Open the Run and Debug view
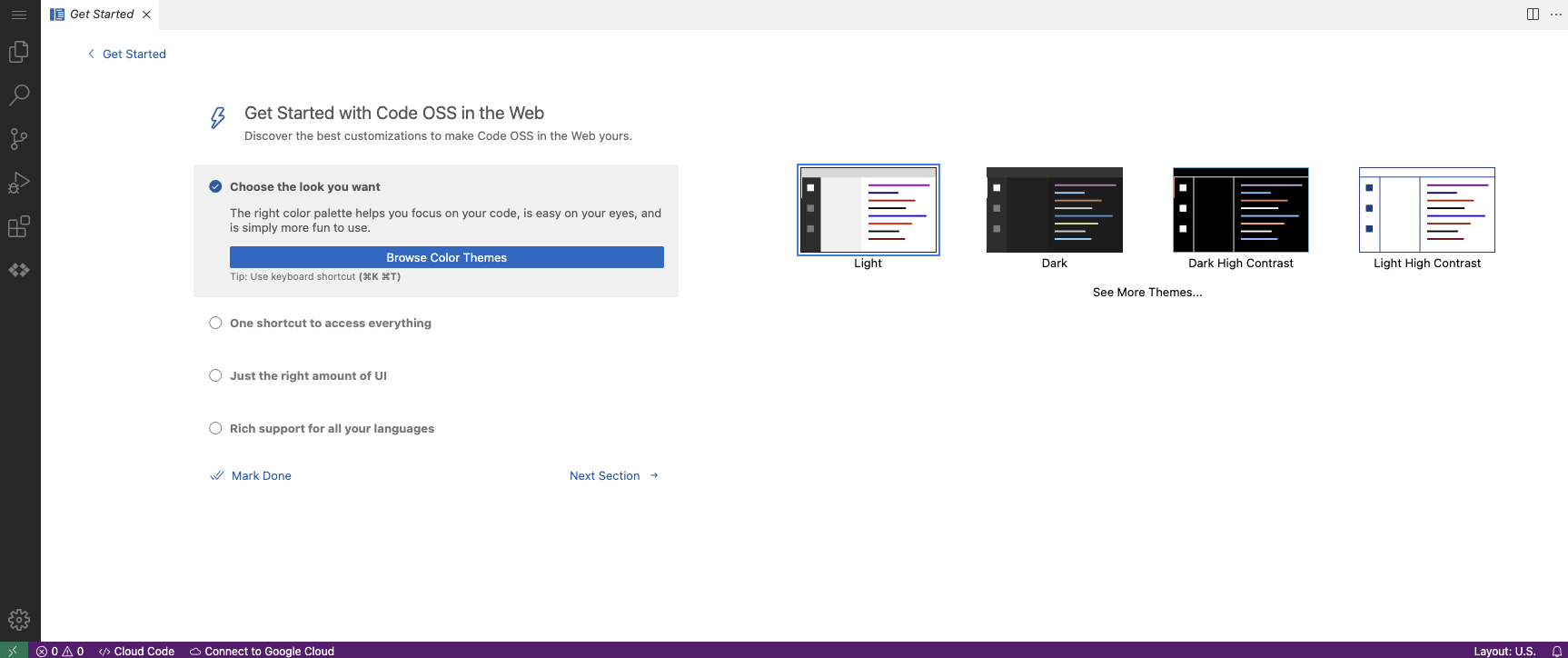Image resolution: width=1568 pixels, height=658 pixels. [19, 183]
